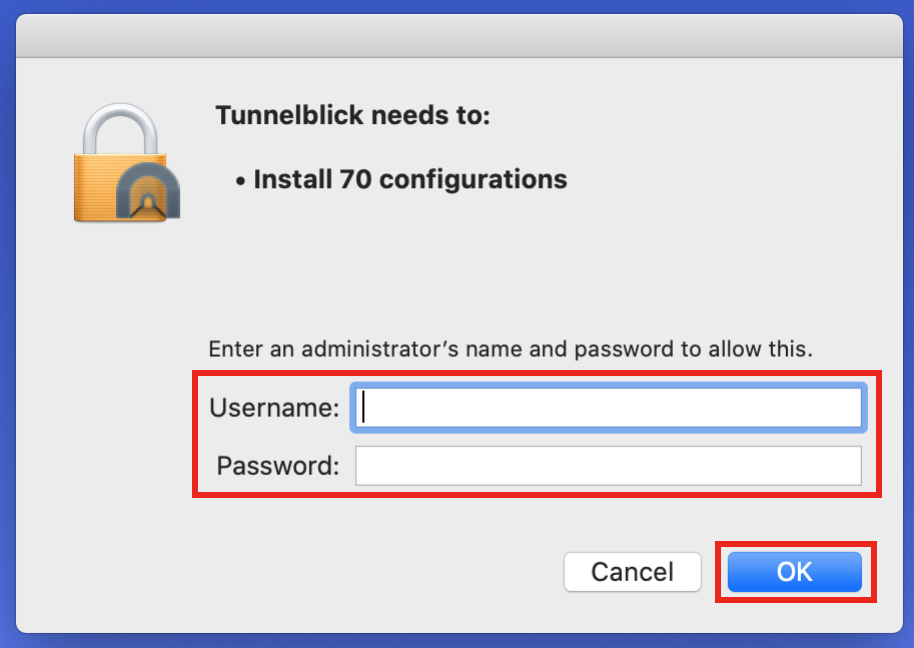Click empty dialog area below configurations text
This screenshot has width=914, height=648.
point(495,268)
